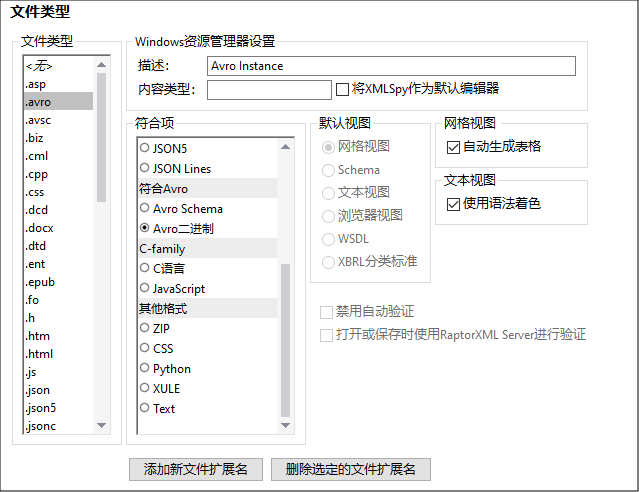Viewport: 639px width, 492px height.
Task: Pick the .json5 extension
Action: (58, 408)
